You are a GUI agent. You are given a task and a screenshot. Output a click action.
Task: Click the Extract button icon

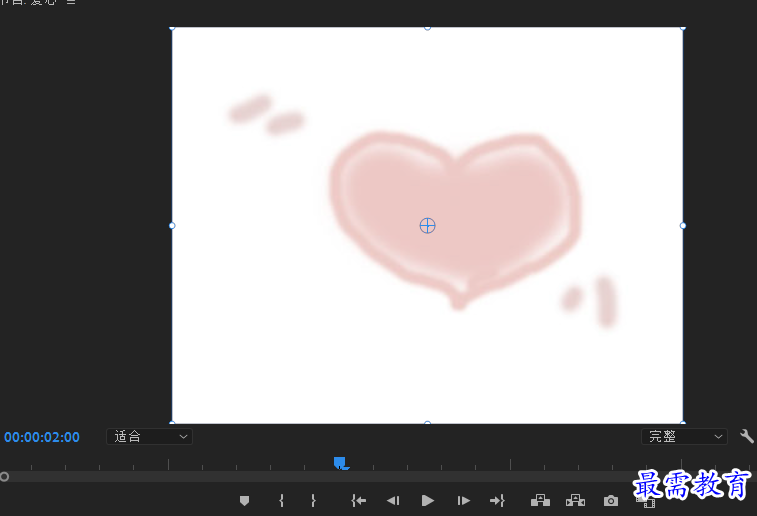(575, 501)
